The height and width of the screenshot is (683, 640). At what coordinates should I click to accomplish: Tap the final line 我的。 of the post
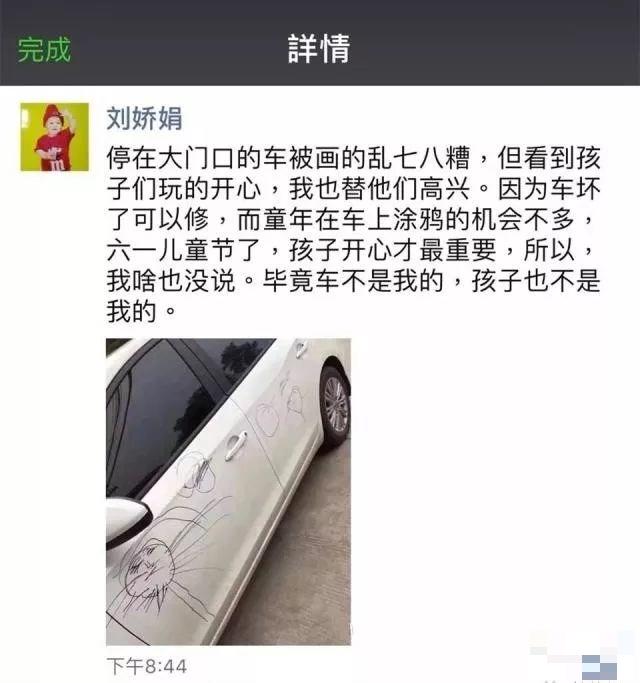click(x=142, y=311)
